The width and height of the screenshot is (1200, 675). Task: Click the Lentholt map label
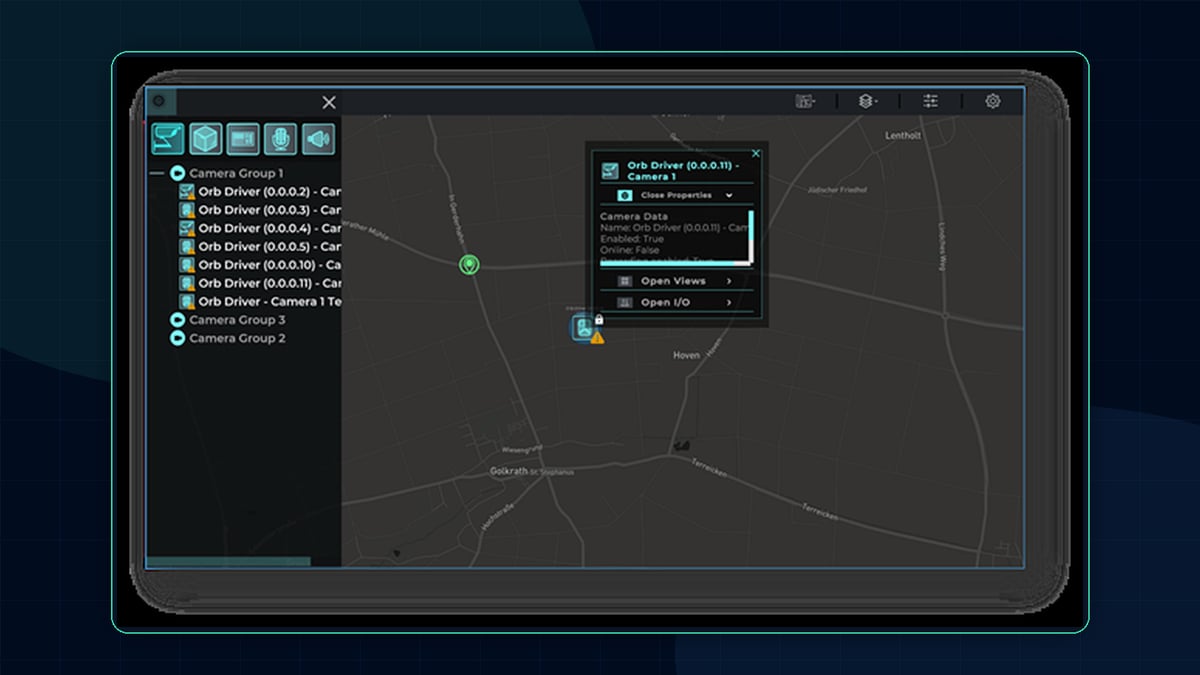point(903,135)
